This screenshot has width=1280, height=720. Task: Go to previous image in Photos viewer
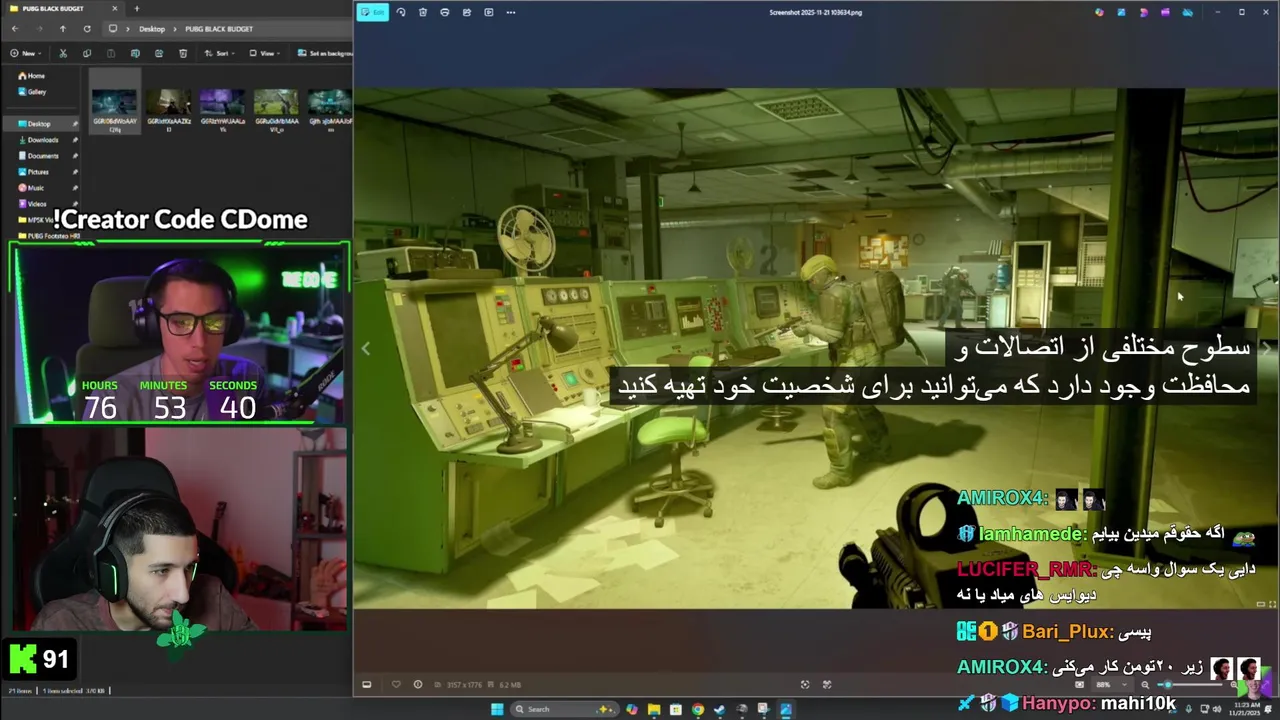[x=366, y=348]
